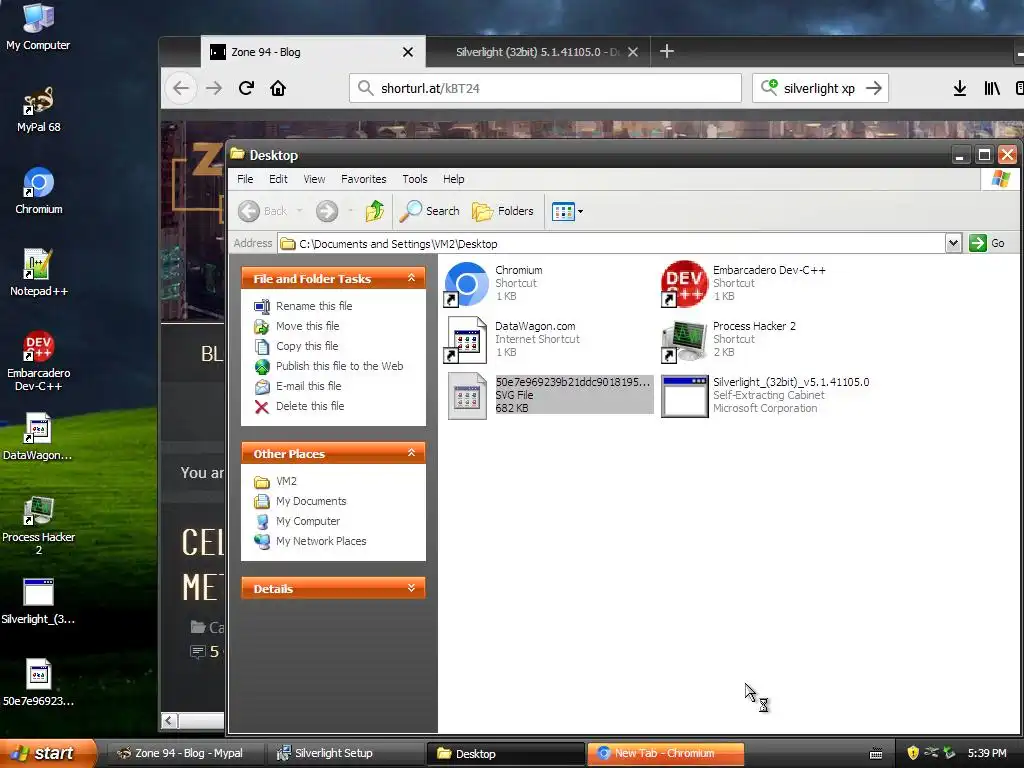The width and height of the screenshot is (1024, 768).
Task: Open Tools menu in Desktop window
Action: tap(415, 179)
